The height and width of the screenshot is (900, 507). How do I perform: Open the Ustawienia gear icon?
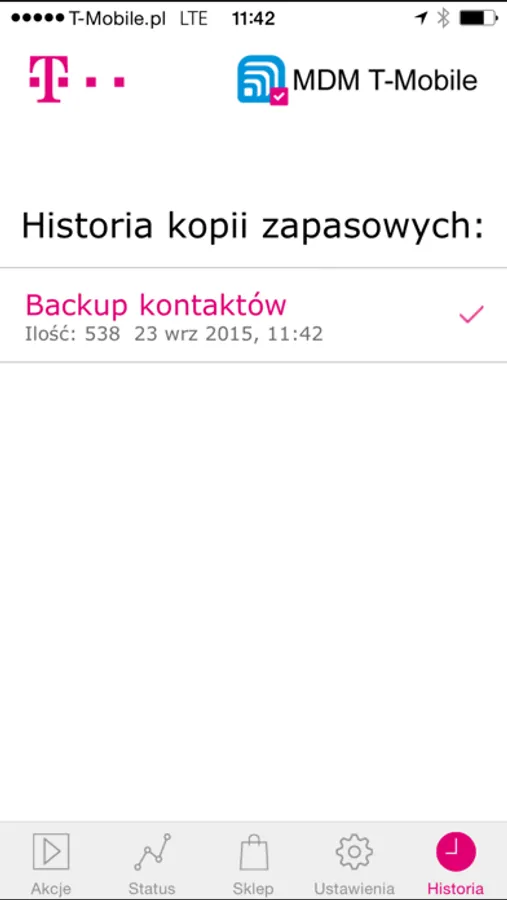(x=354, y=852)
